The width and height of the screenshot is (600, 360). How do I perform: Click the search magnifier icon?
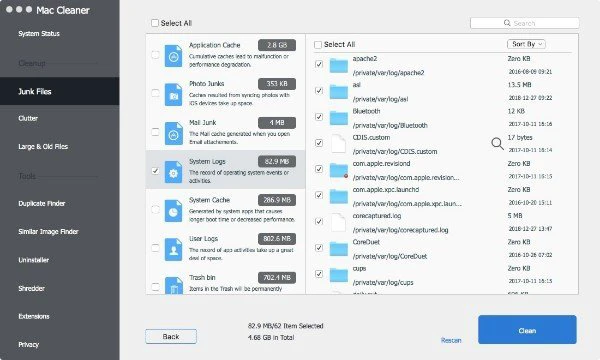[507, 23]
